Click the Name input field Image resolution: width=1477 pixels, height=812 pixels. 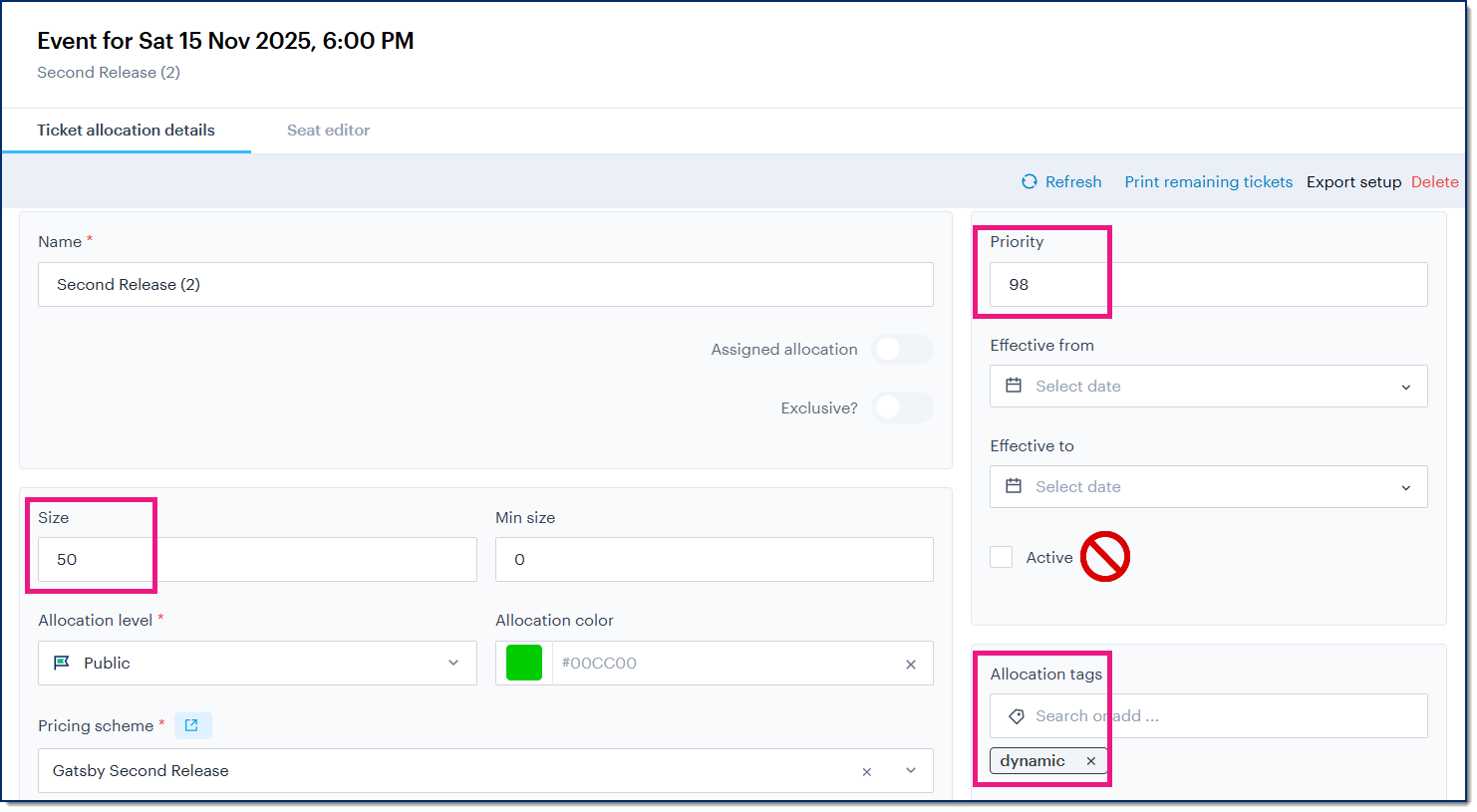pos(485,284)
